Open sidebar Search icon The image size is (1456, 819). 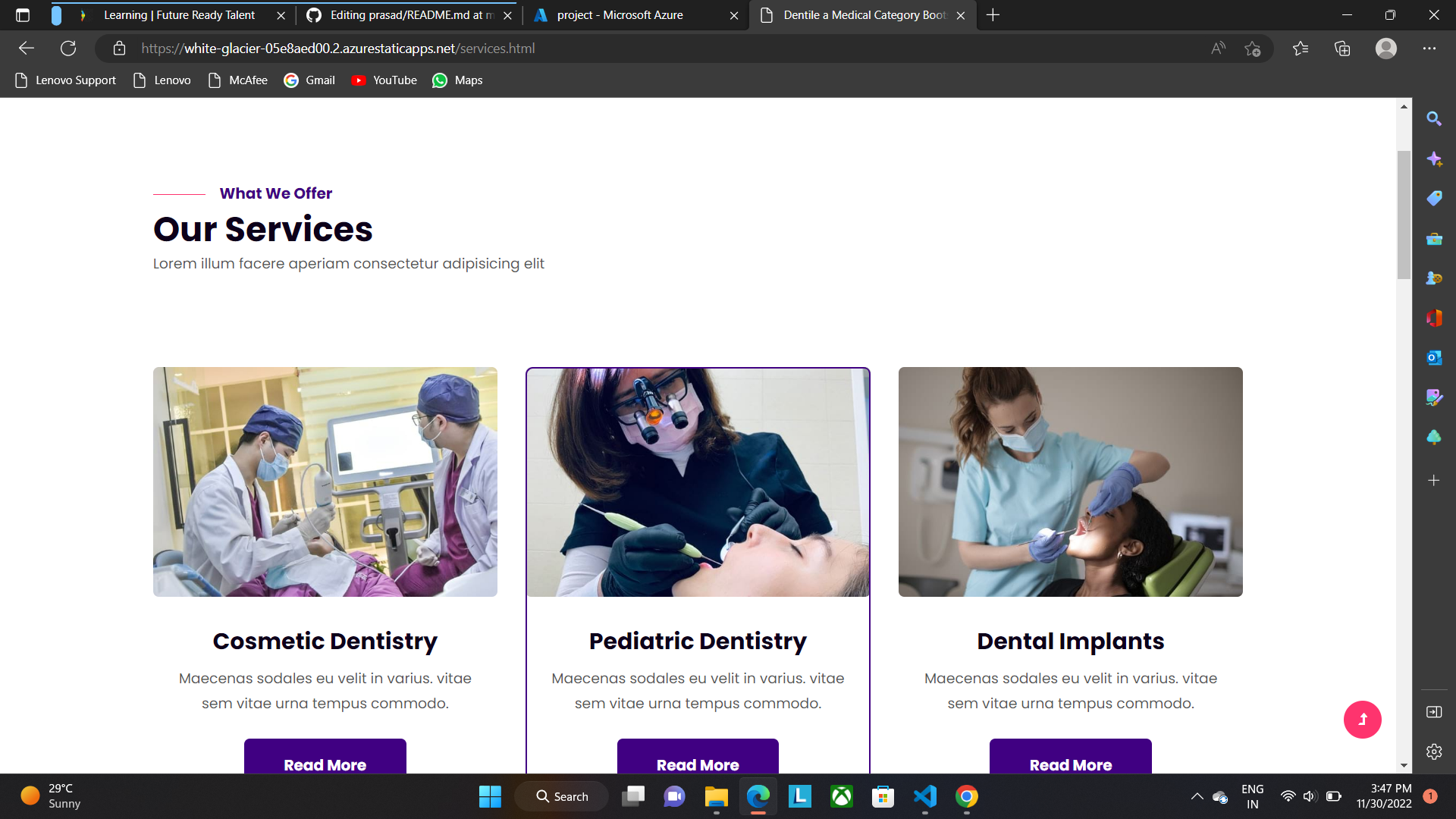pyautogui.click(x=1434, y=119)
